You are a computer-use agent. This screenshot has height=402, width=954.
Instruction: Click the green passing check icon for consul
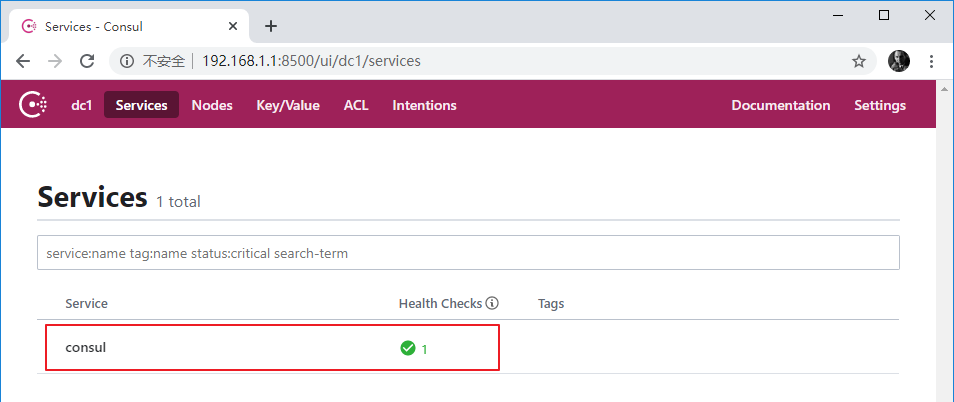coord(407,348)
